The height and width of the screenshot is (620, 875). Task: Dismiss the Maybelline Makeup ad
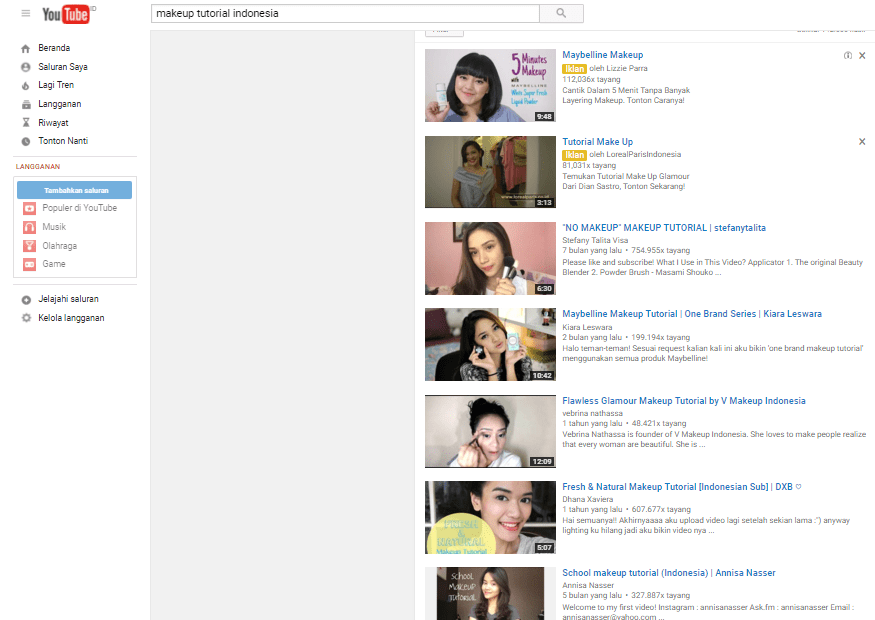862,55
